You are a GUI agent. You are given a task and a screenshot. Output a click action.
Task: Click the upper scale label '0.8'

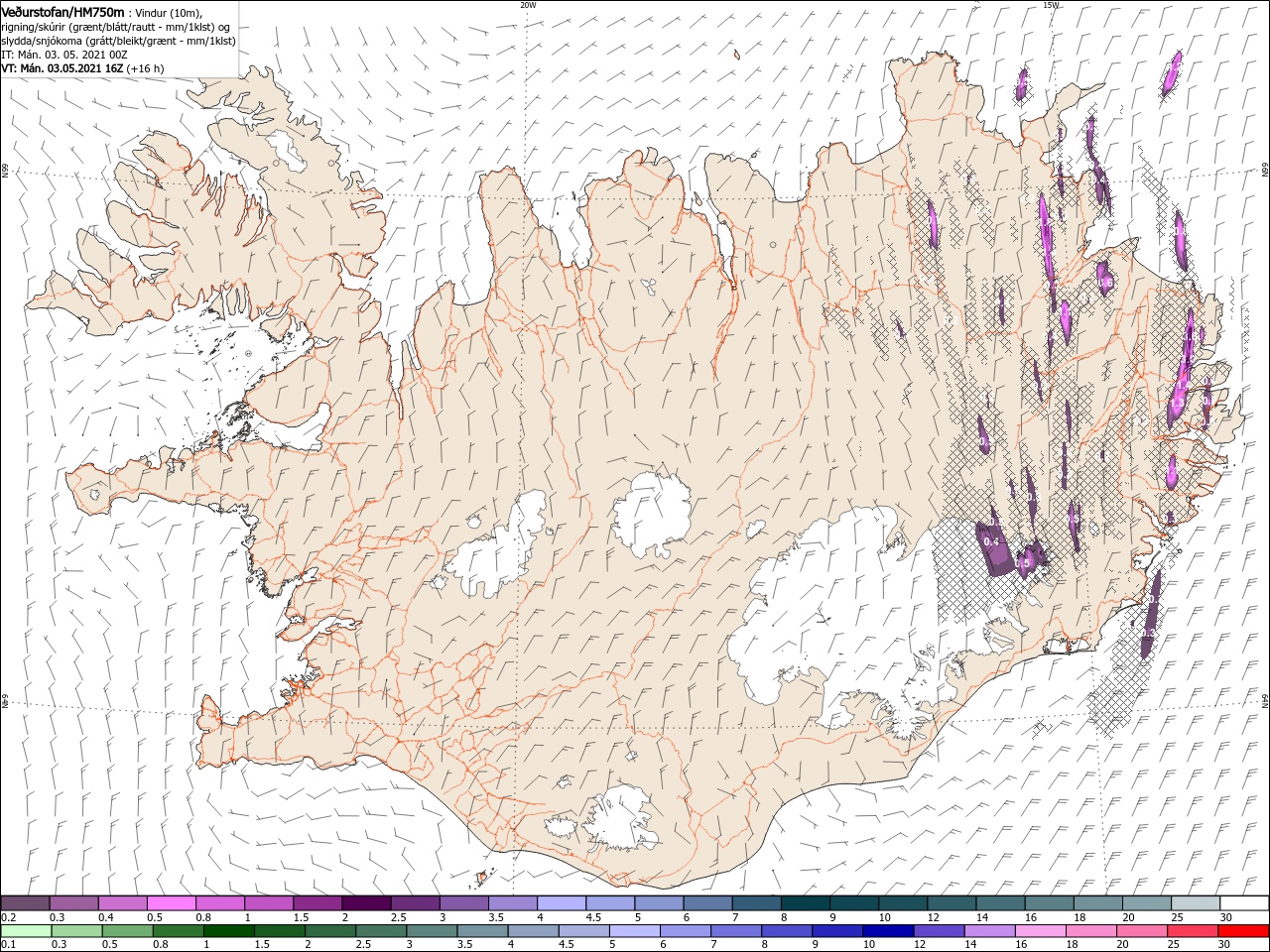click(203, 917)
